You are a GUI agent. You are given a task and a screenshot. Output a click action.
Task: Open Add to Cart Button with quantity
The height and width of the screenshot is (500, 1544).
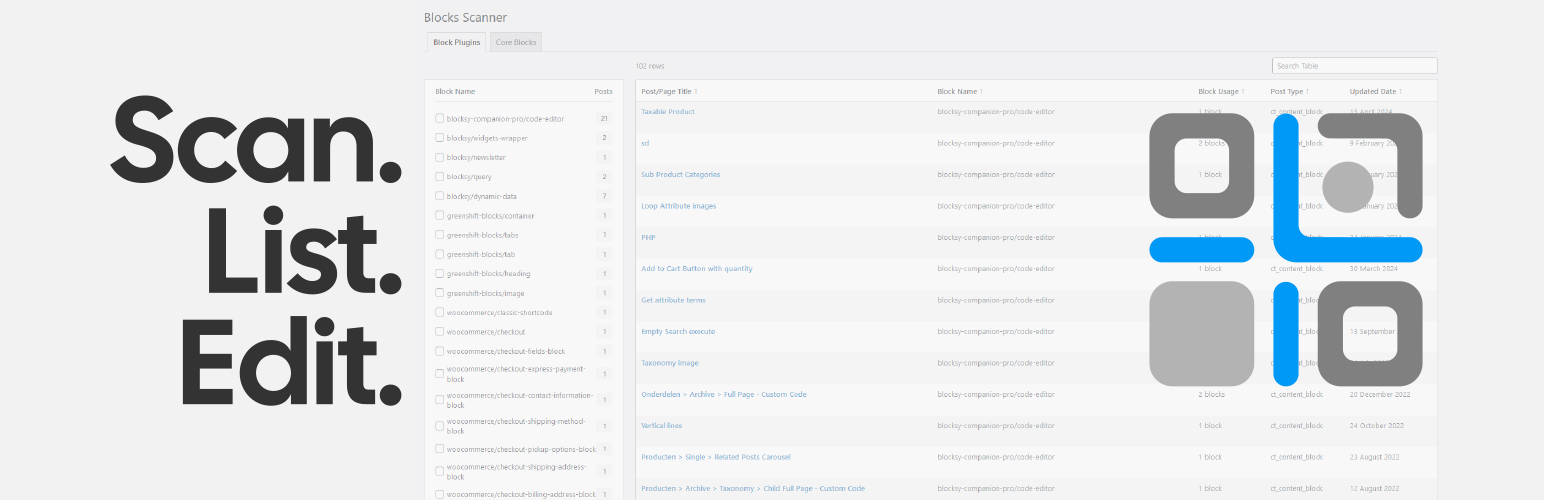pos(697,269)
